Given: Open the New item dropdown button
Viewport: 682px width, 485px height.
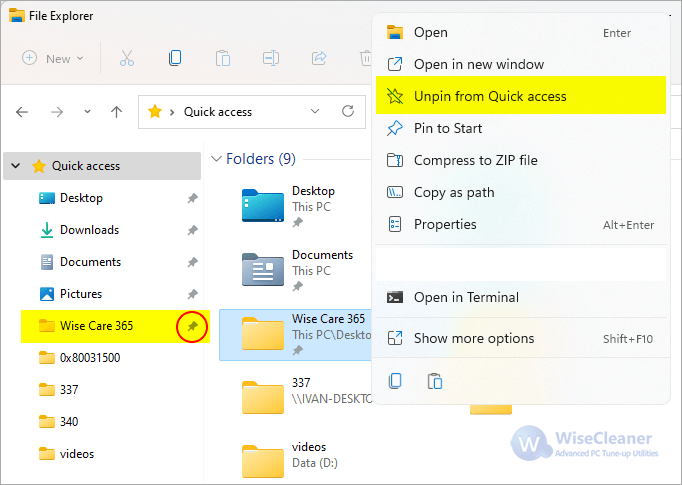Looking at the screenshot, I should (53, 58).
